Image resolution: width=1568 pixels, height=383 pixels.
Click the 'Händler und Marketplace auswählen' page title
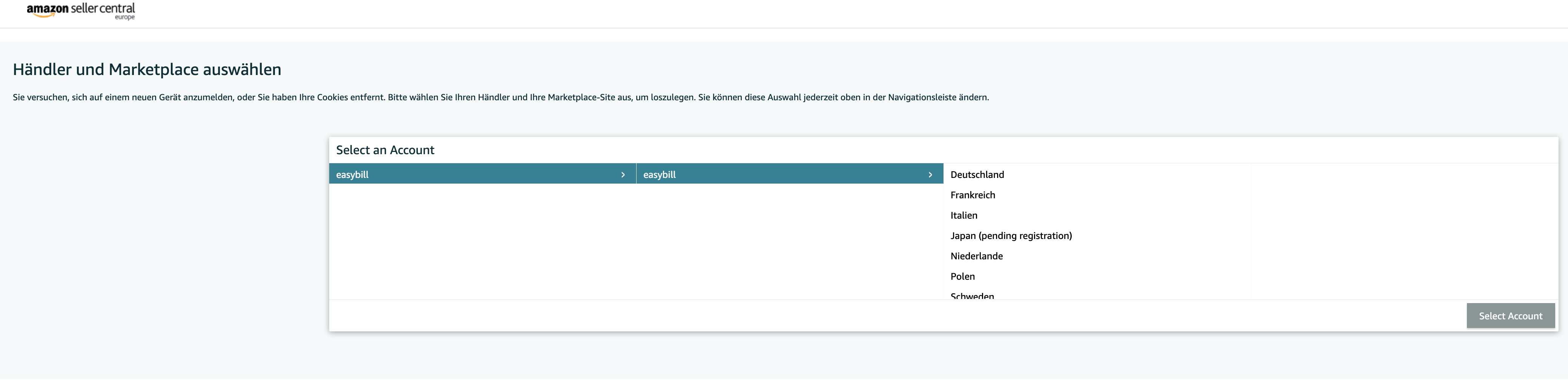(147, 69)
